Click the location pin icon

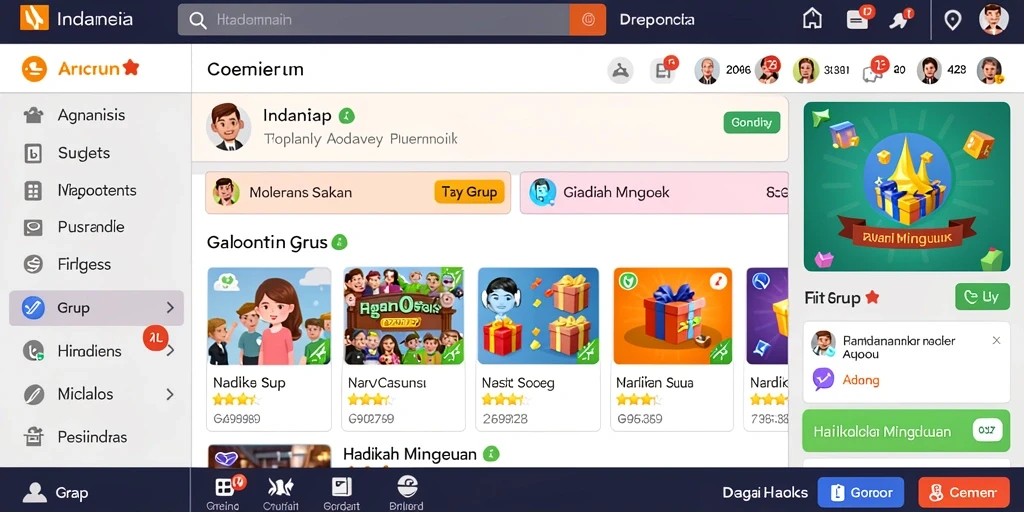pos(953,20)
